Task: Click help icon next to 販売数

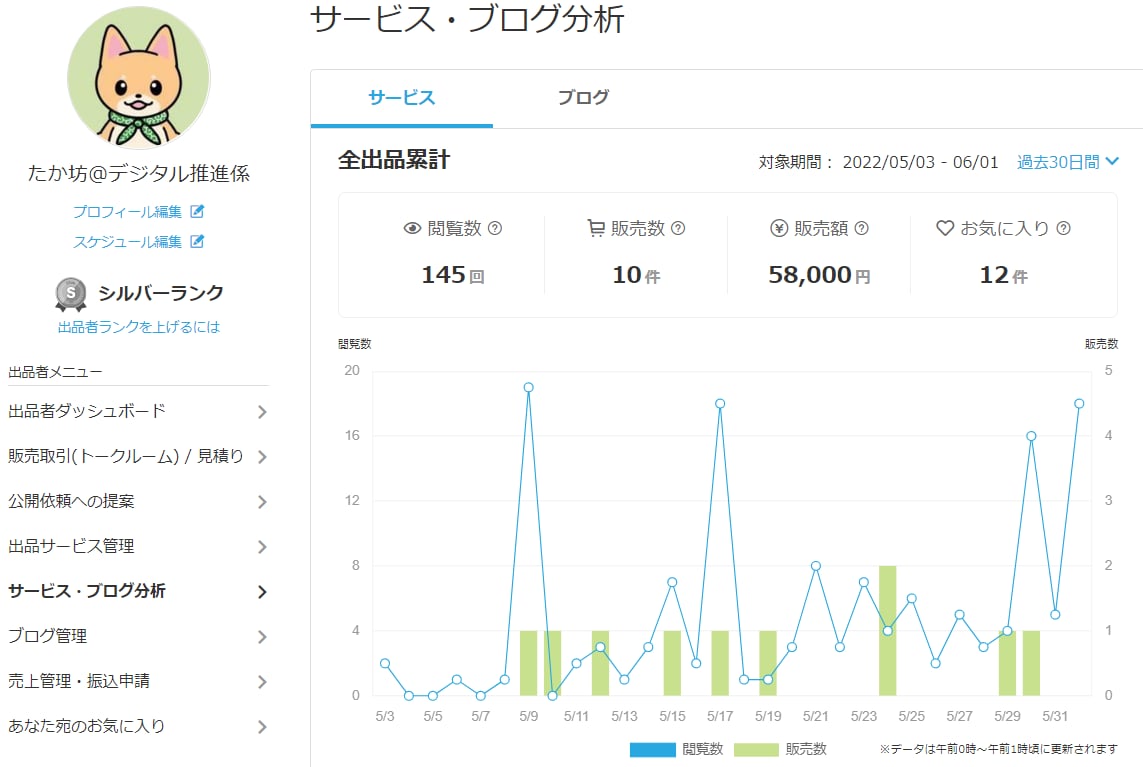Action: (678, 228)
